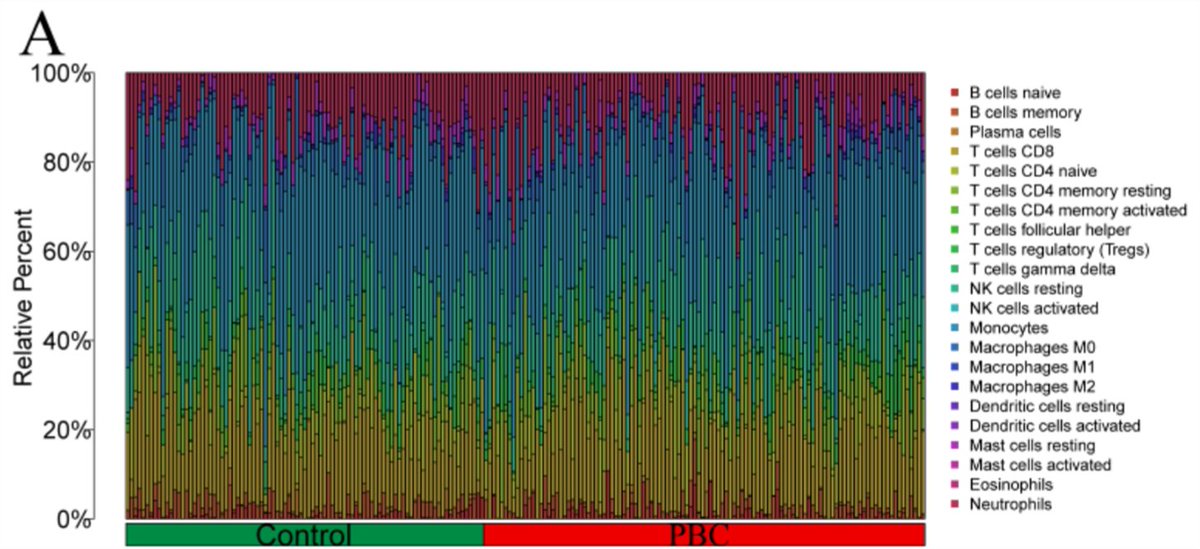This screenshot has width=1200, height=549.
Task: Click the 60% y-axis tick label
Action: click(x=67, y=252)
